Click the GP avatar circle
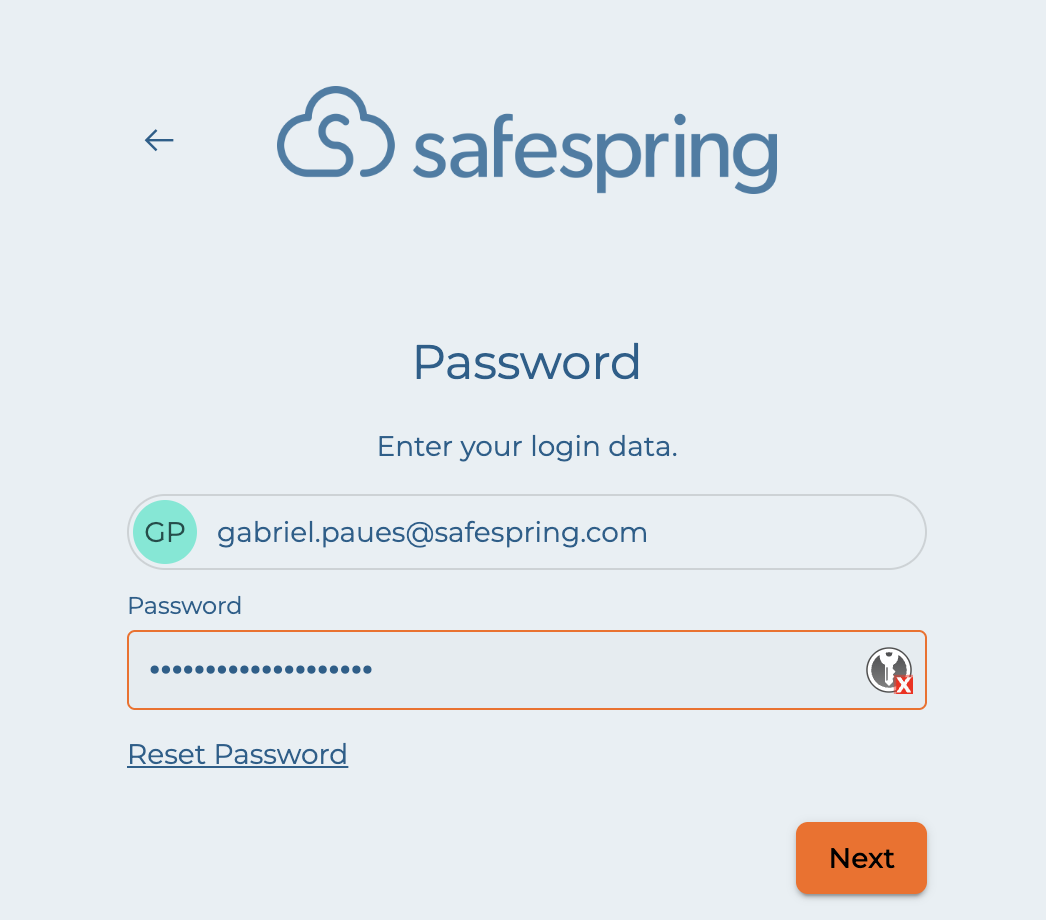Viewport: 1046px width, 920px height. pyautogui.click(x=165, y=532)
